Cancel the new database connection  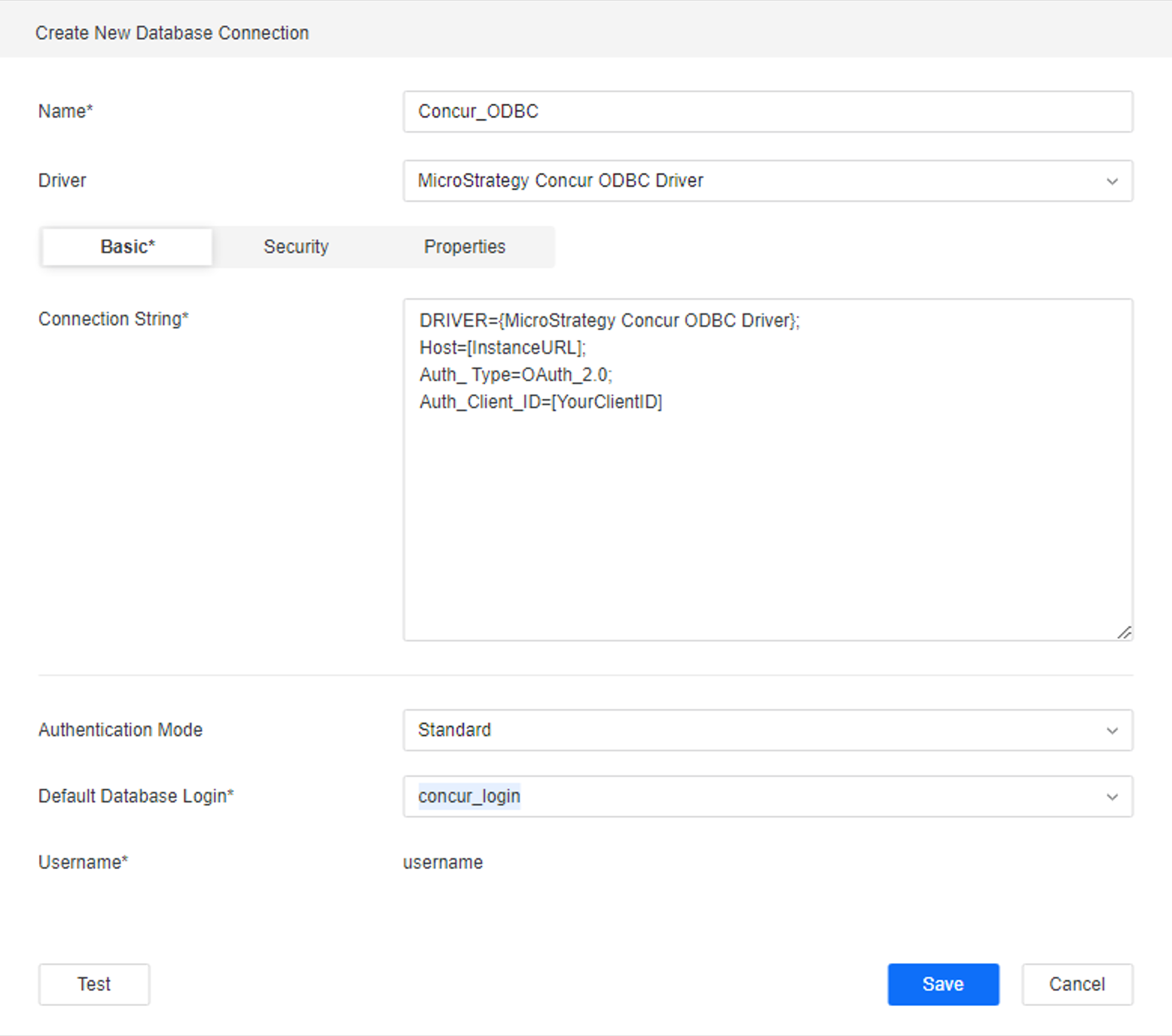(1077, 984)
